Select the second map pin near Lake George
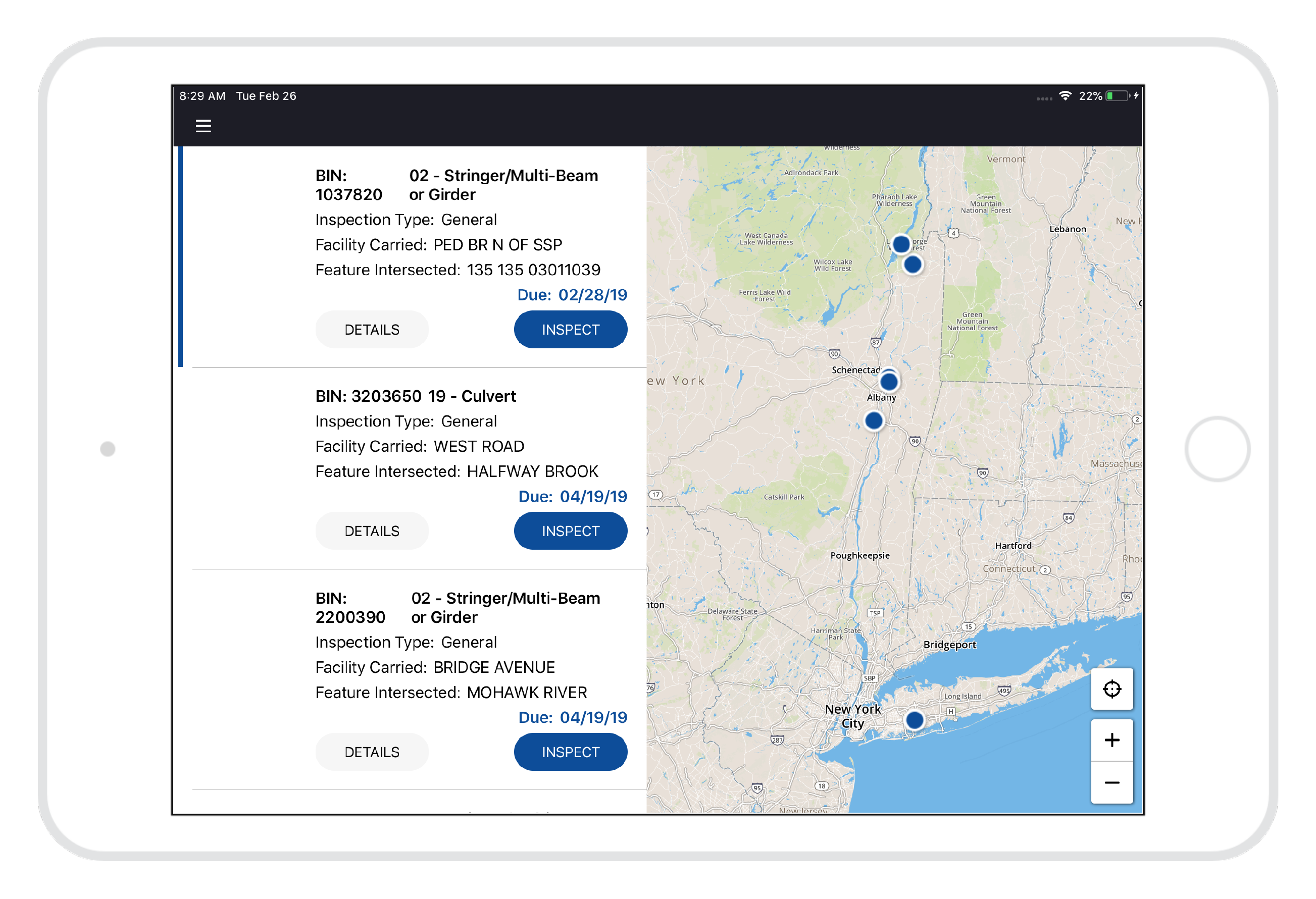1316x899 pixels. [912, 265]
